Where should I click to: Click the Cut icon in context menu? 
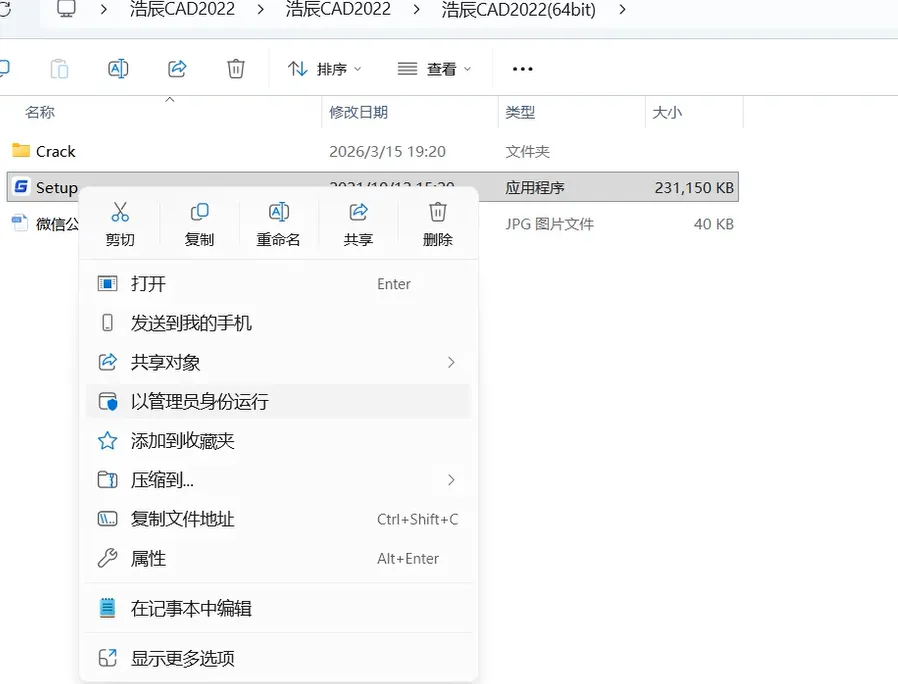[120, 213]
